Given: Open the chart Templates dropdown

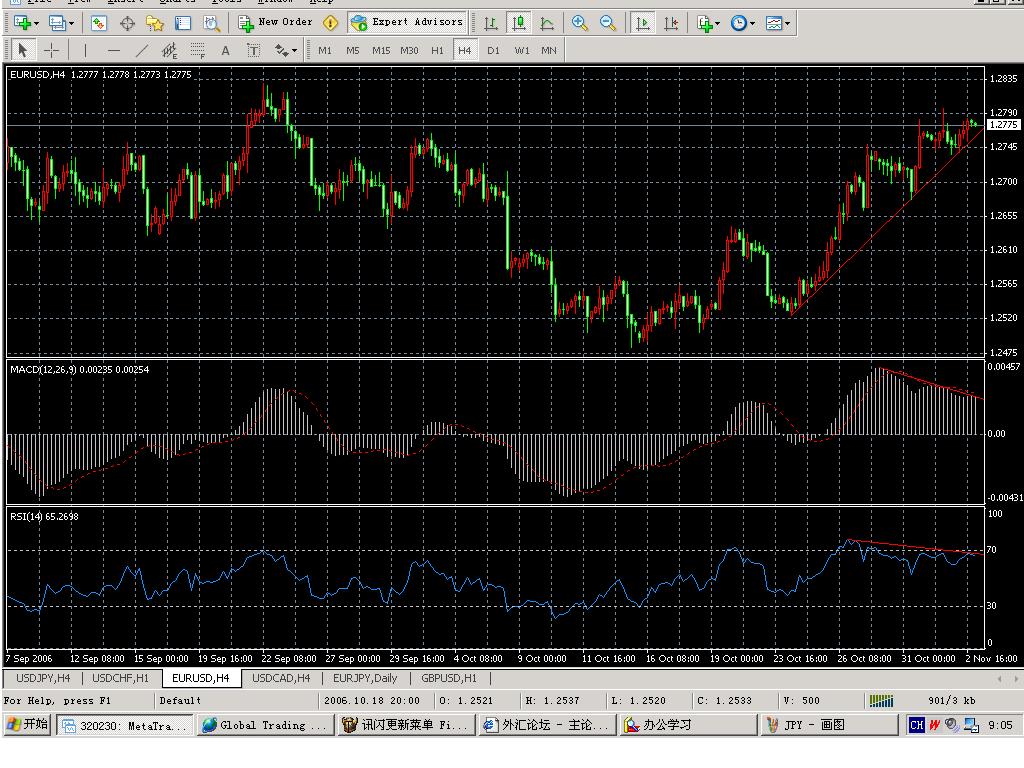Looking at the screenshot, I should pos(786,23).
